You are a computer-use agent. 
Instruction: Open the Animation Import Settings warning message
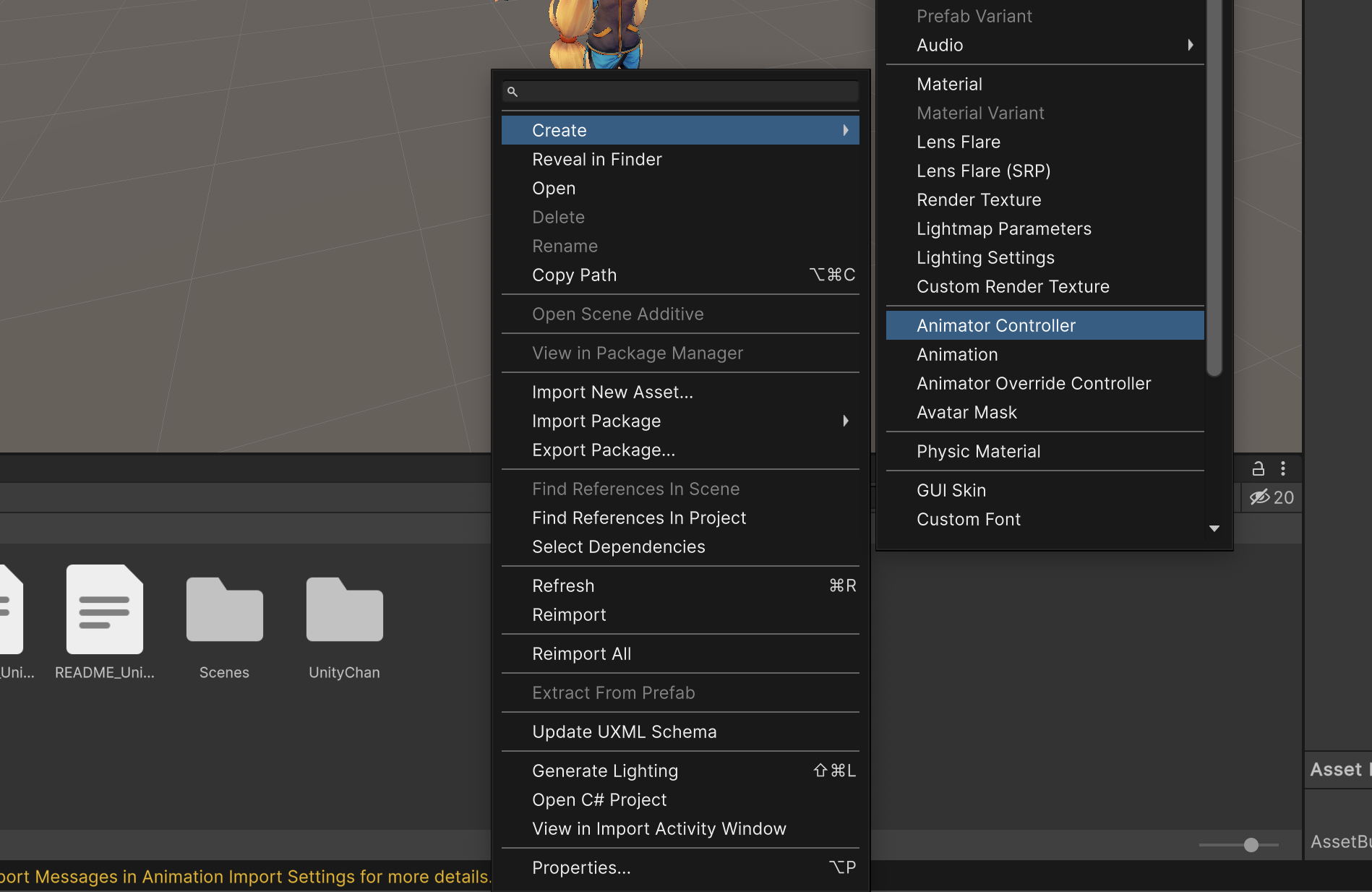tap(246, 877)
